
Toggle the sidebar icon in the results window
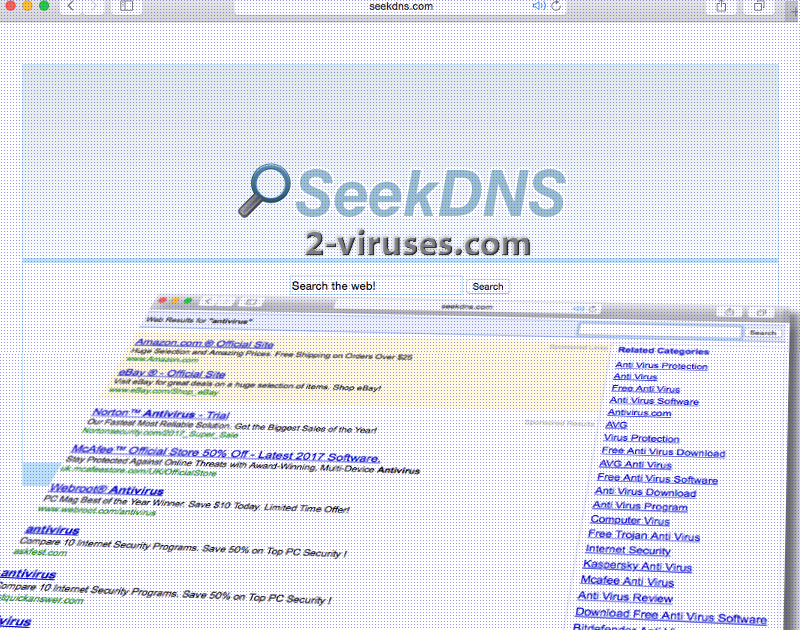point(251,303)
